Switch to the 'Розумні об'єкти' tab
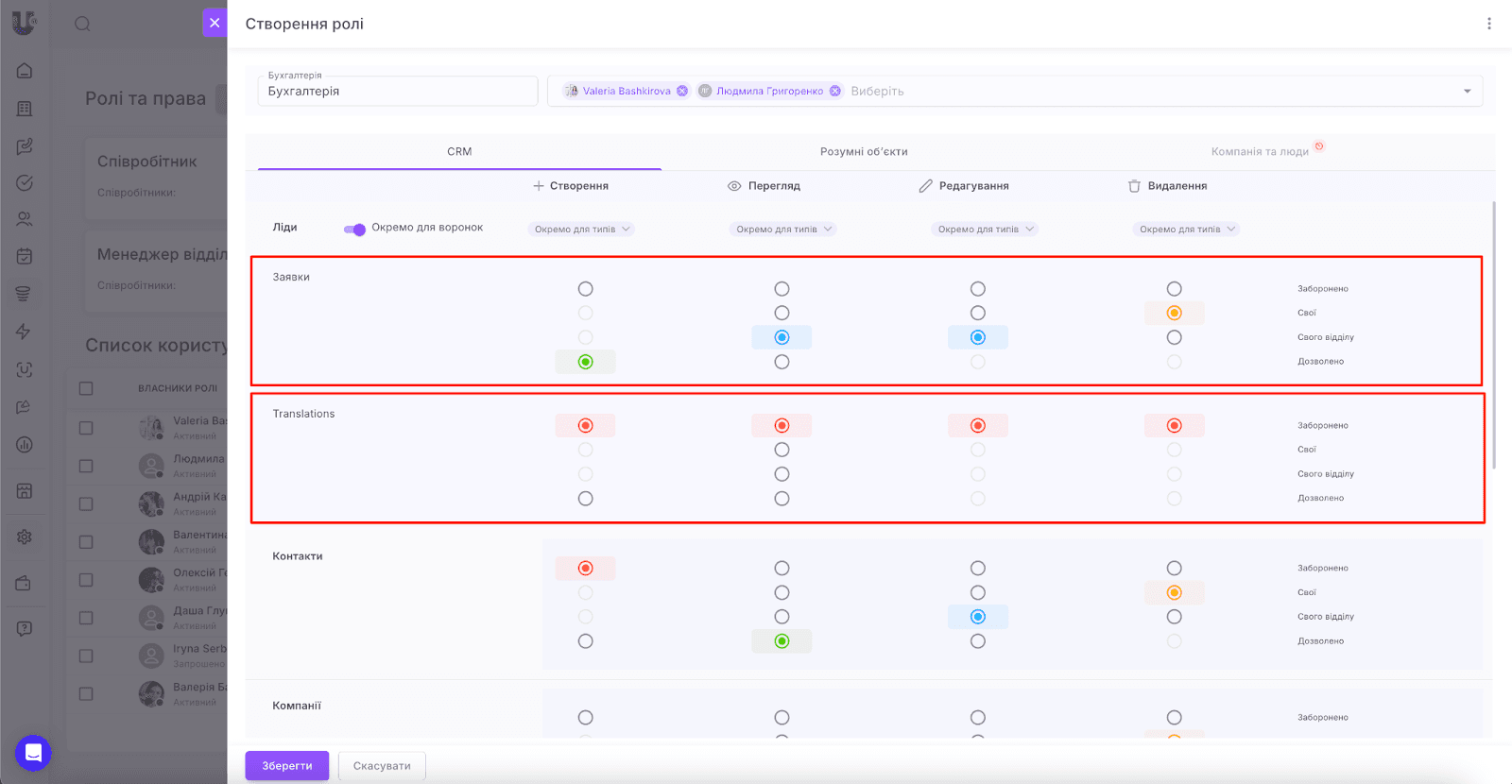 [x=863, y=152]
